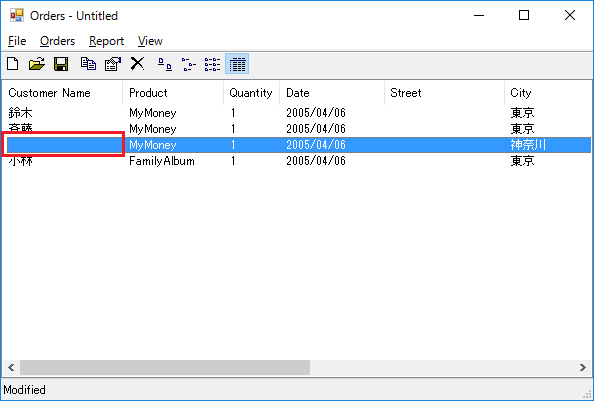Open the Report menu
The image size is (594, 401).
point(106,41)
